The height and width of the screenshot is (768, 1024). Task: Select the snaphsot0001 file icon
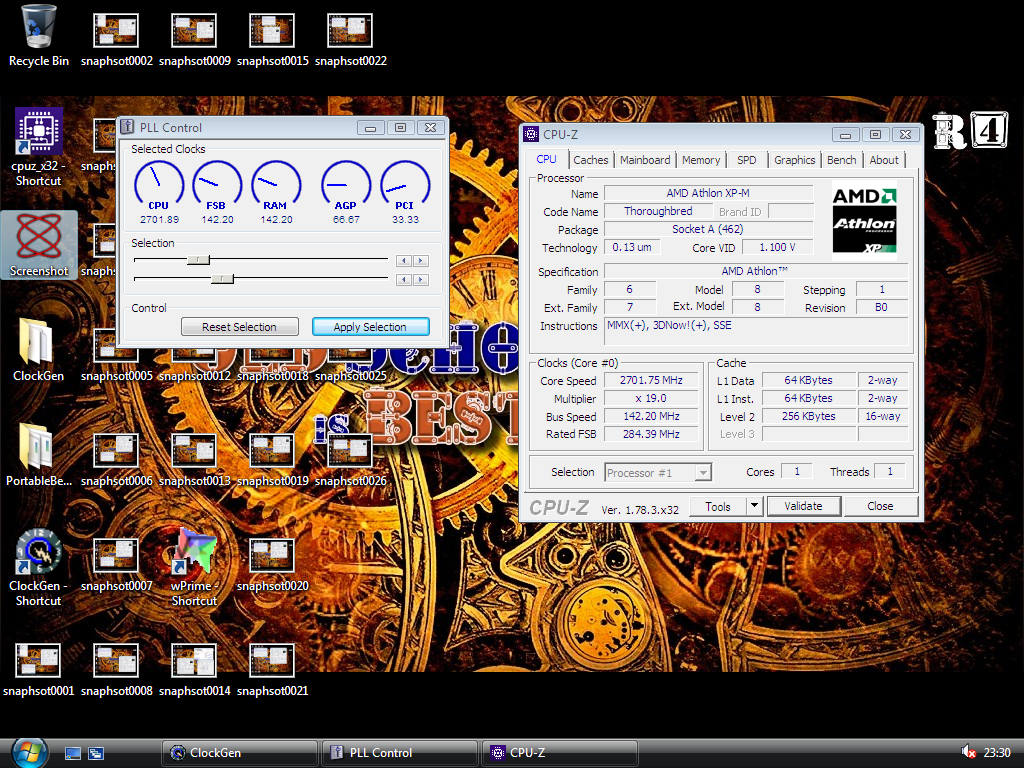39,669
